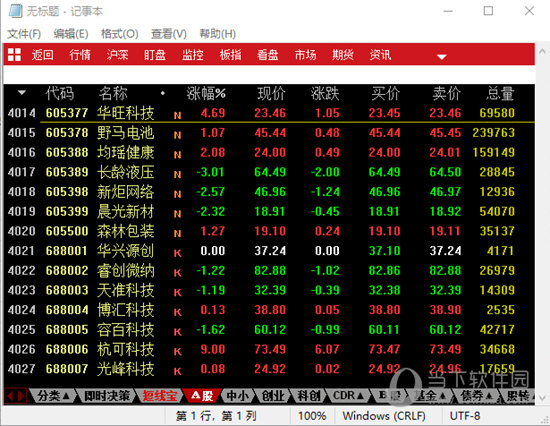This screenshot has height=426, width=550.
Task: Click the dot marker beside 名称 header
Action: click(x=163, y=93)
